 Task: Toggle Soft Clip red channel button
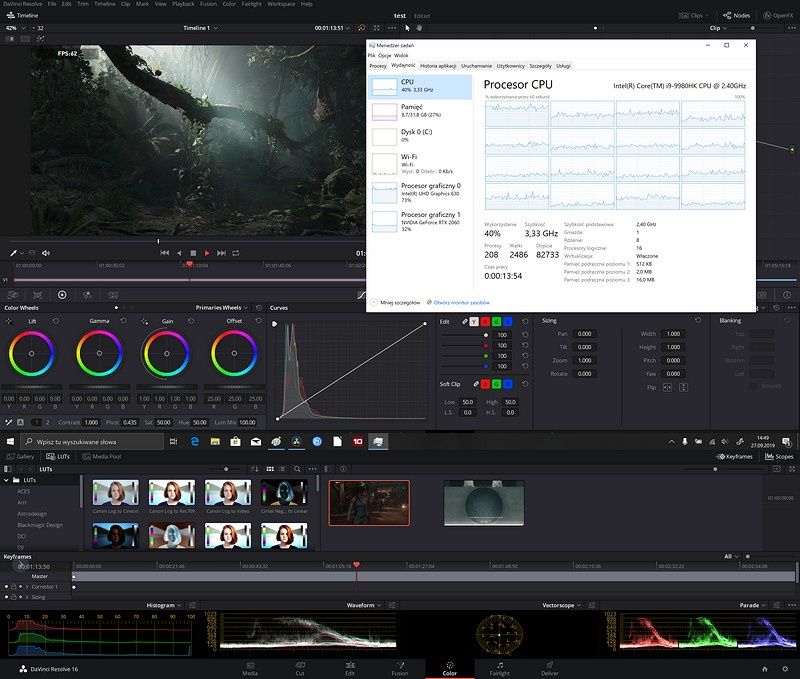click(485, 384)
